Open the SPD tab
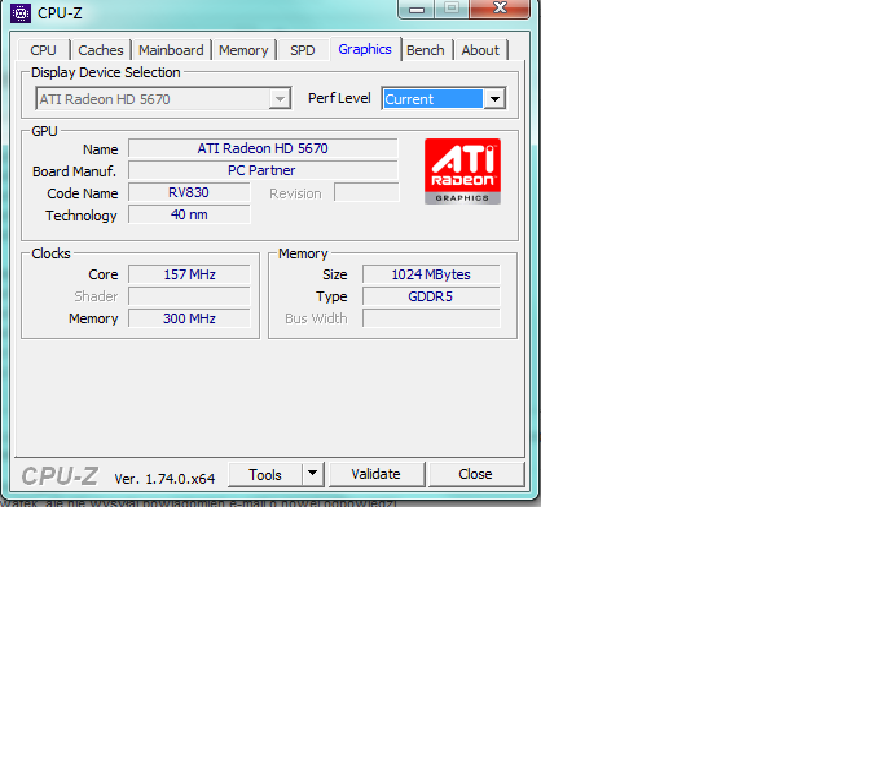This screenshot has width=880, height=784. coord(302,50)
